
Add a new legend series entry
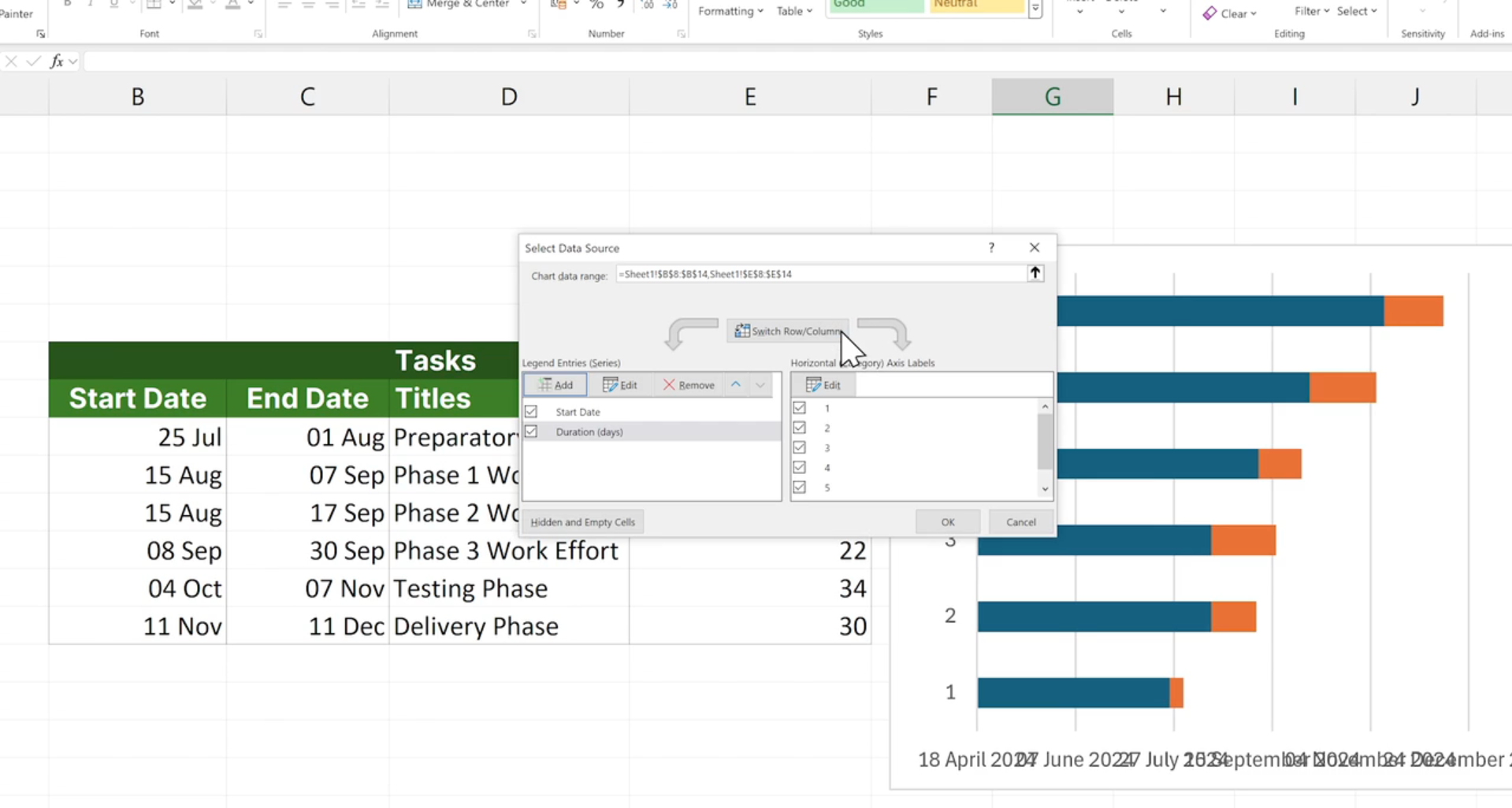click(x=555, y=385)
